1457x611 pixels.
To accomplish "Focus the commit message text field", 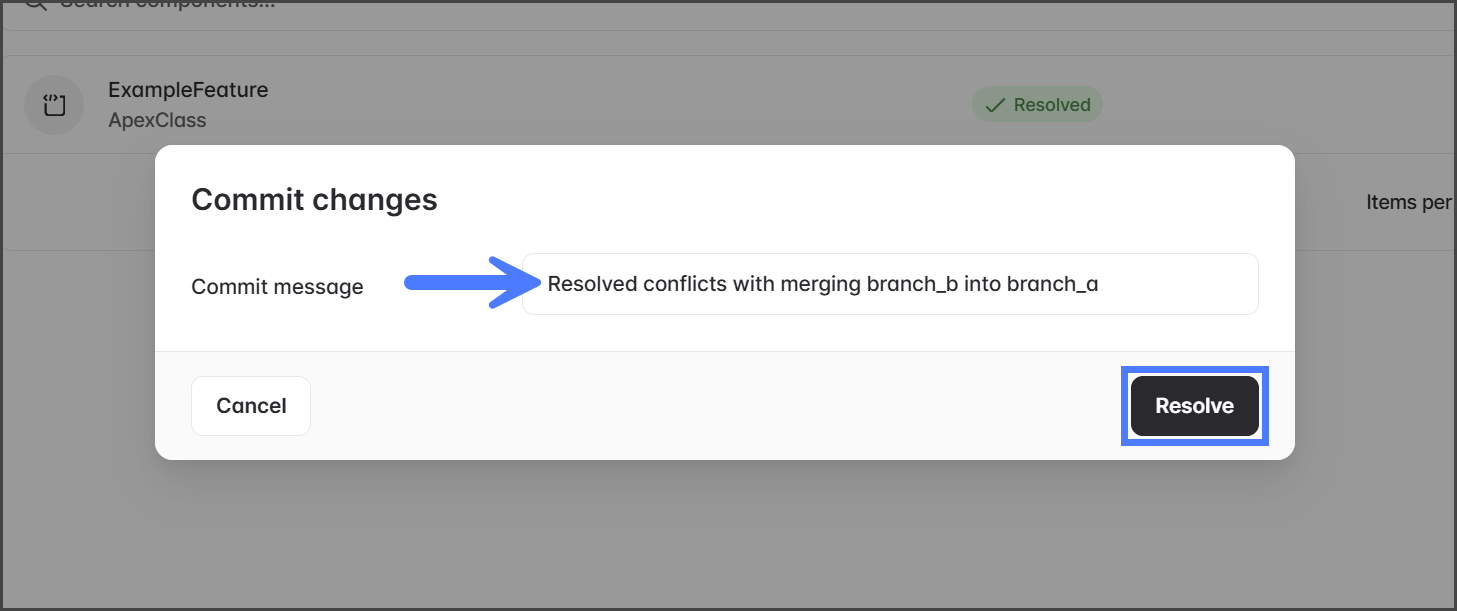I will pyautogui.click(x=890, y=284).
